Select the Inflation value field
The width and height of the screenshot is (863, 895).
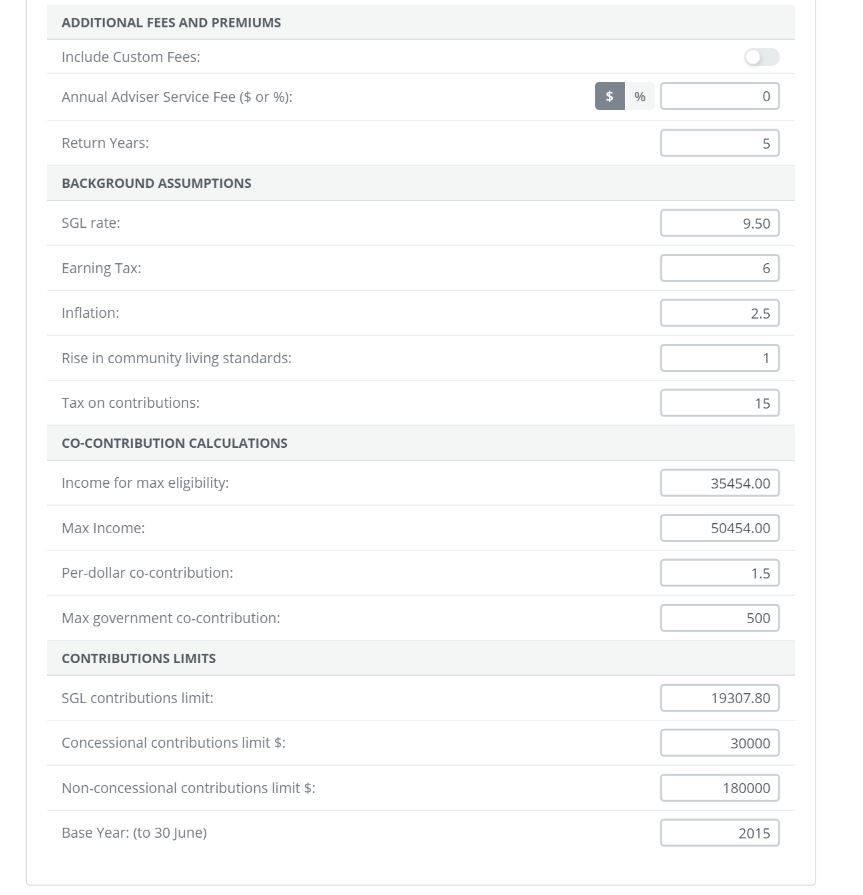click(719, 313)
